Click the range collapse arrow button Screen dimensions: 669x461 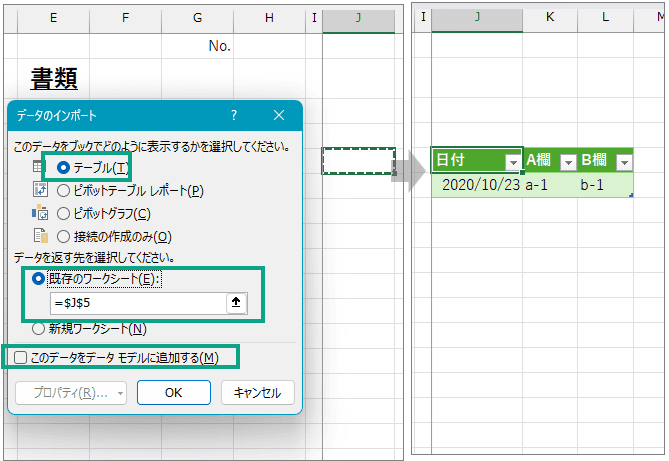[236, 304]
